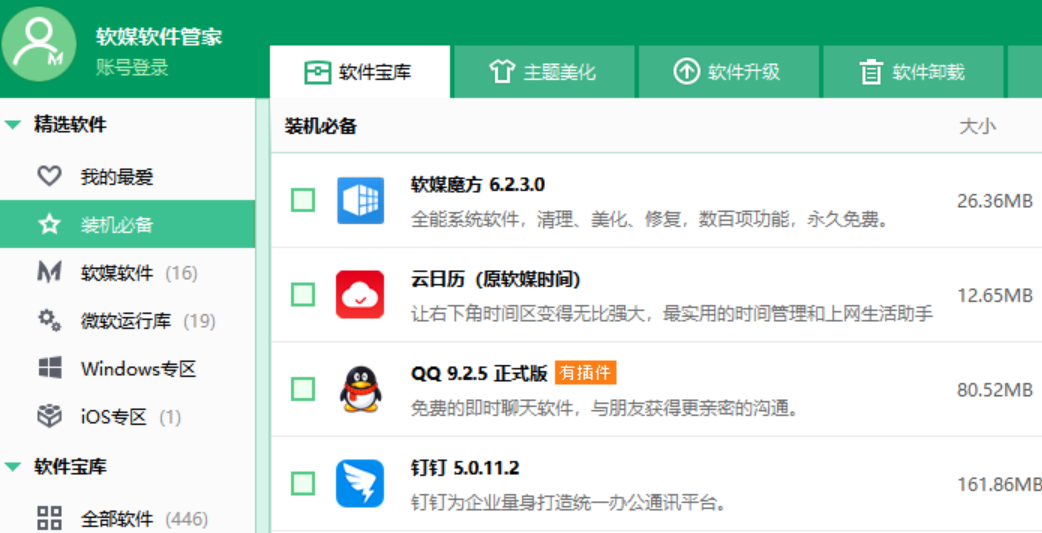The height and width of the screenshot is (533, 1042).
Task: Click the user avatar profile icon
Action: [x=39, y=44]
